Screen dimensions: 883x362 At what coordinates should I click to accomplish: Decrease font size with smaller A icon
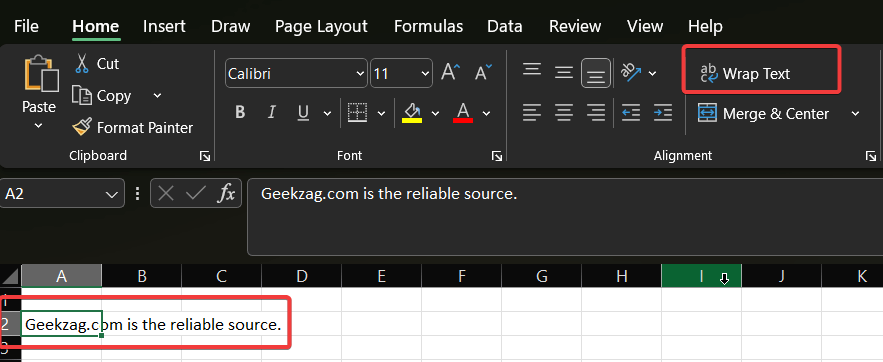click(x=483, y=73)
